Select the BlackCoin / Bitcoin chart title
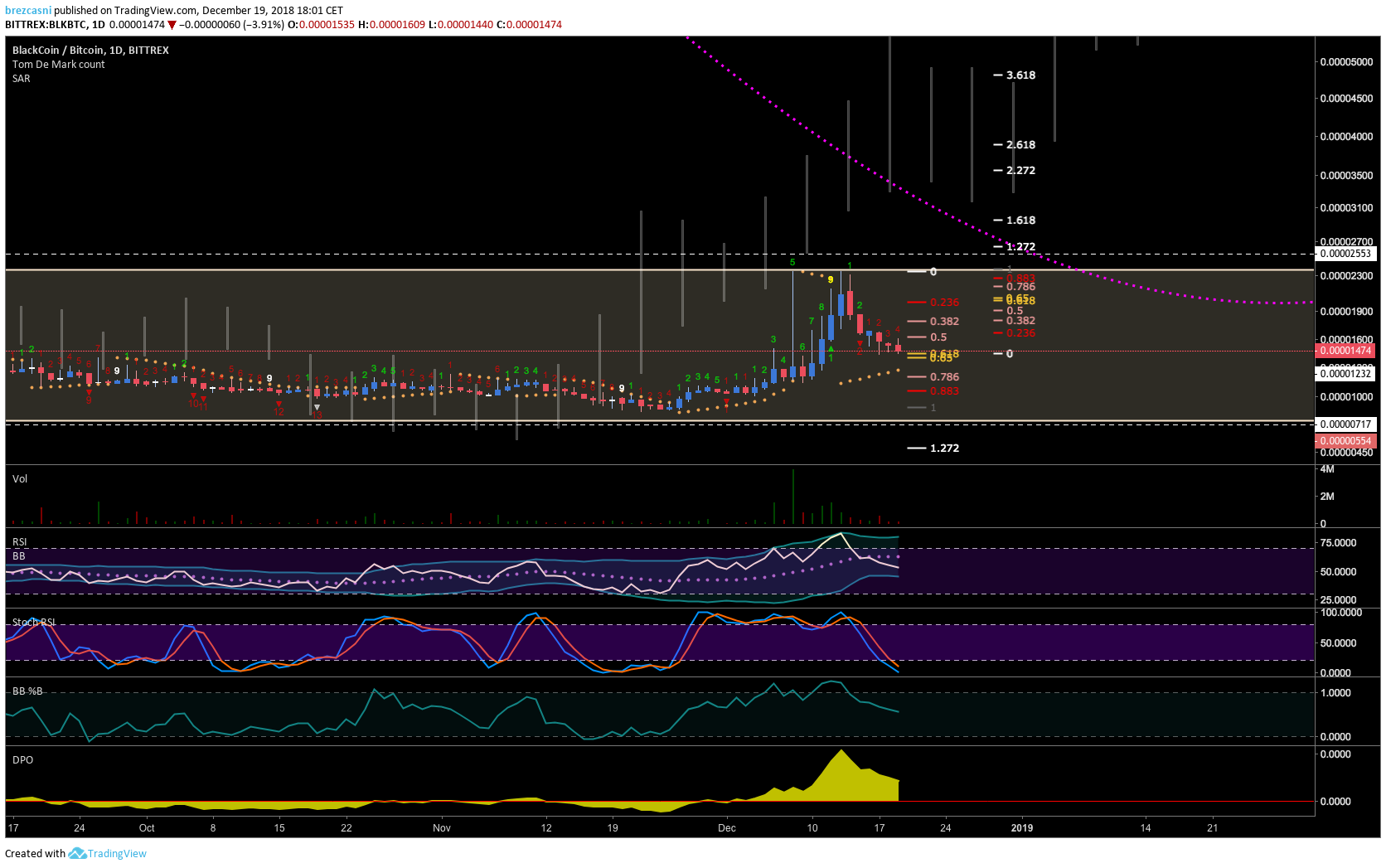This screenshot has height=868, width=1386. coord(90,50)
